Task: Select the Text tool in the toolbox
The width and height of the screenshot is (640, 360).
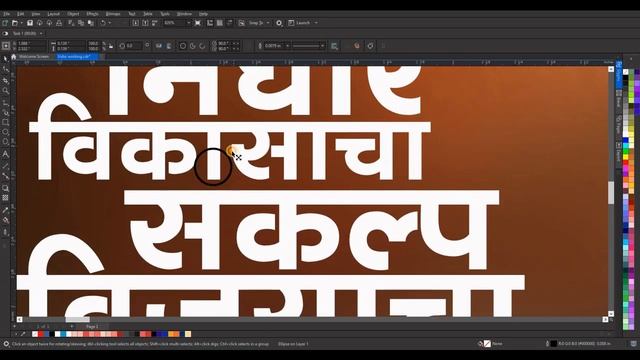Action: (5, 154)
